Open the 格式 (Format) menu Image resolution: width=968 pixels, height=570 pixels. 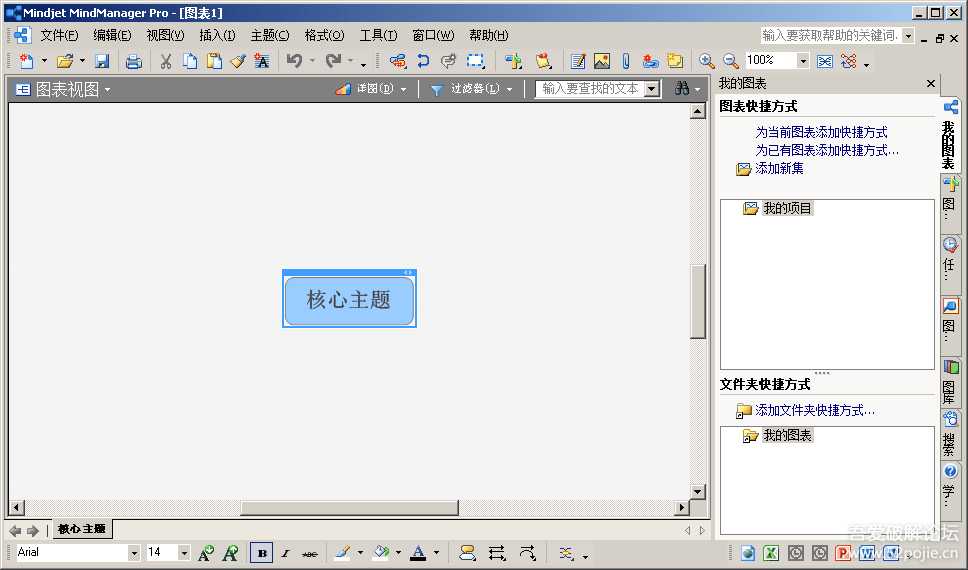point(323,35)
